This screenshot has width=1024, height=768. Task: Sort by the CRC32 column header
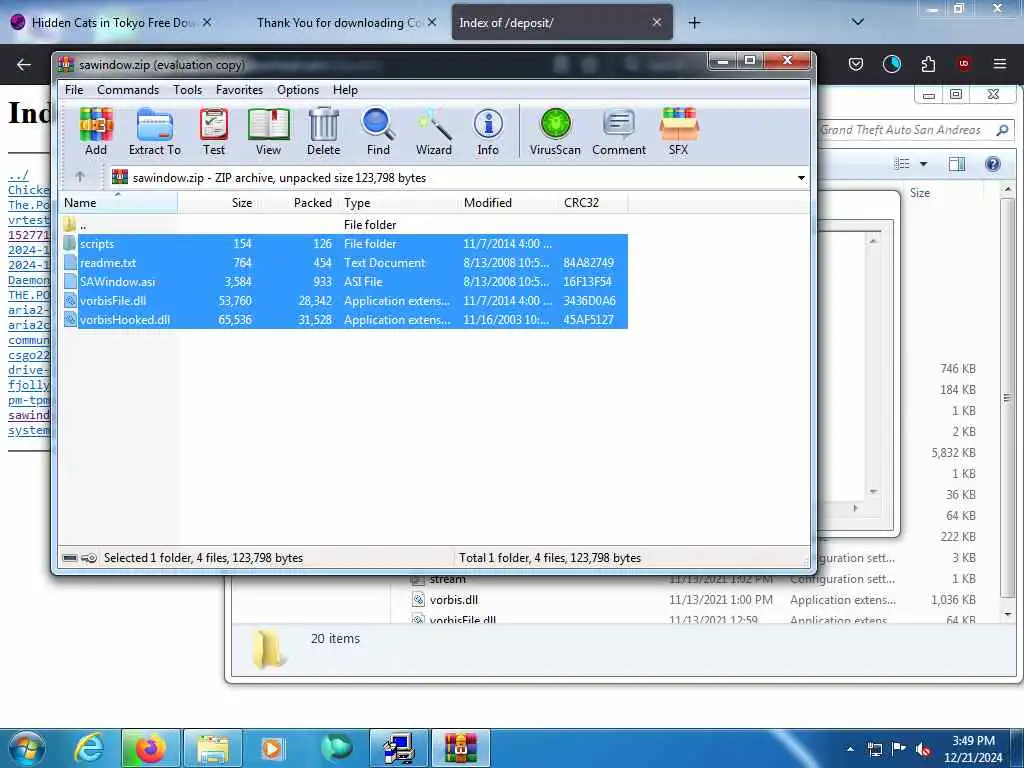pyautogui.click(x=593, y=202)
